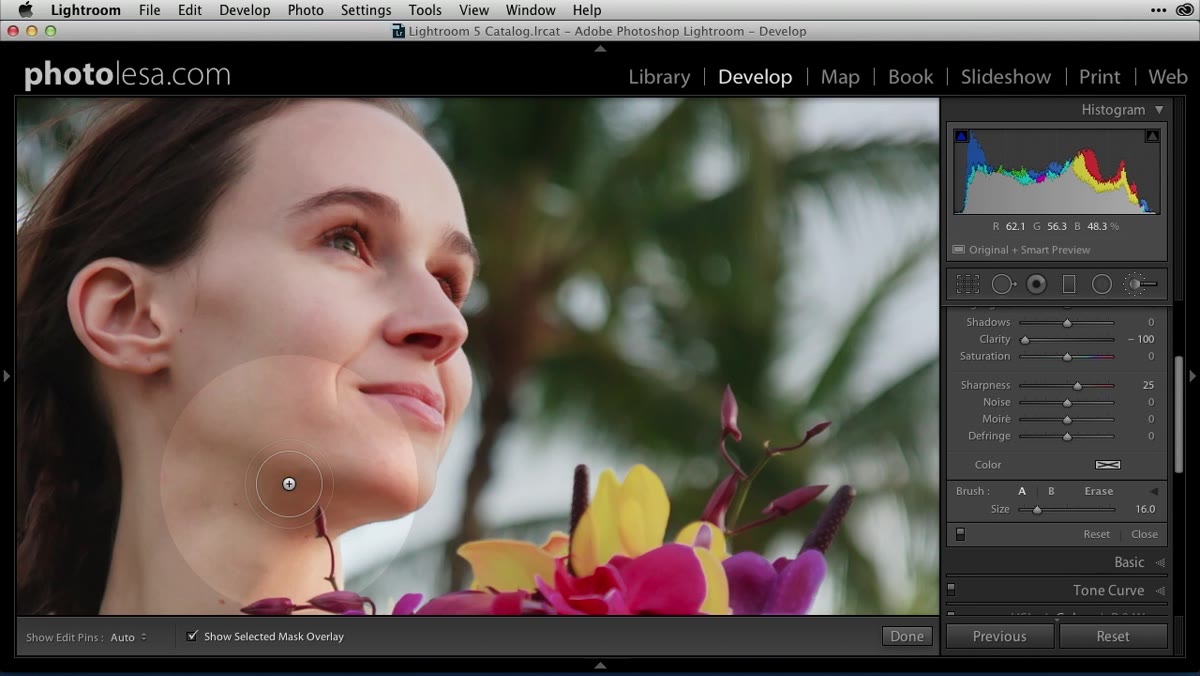The image size is (1200, 676).
Task: Close the adjustment brush panel
Action: 1145,534
